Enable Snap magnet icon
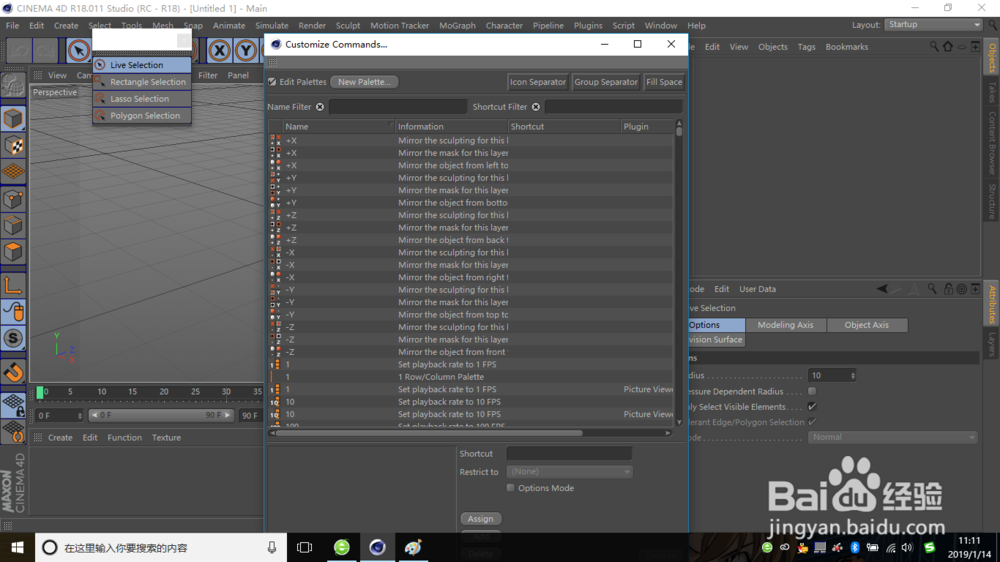 tap(13, 371)
